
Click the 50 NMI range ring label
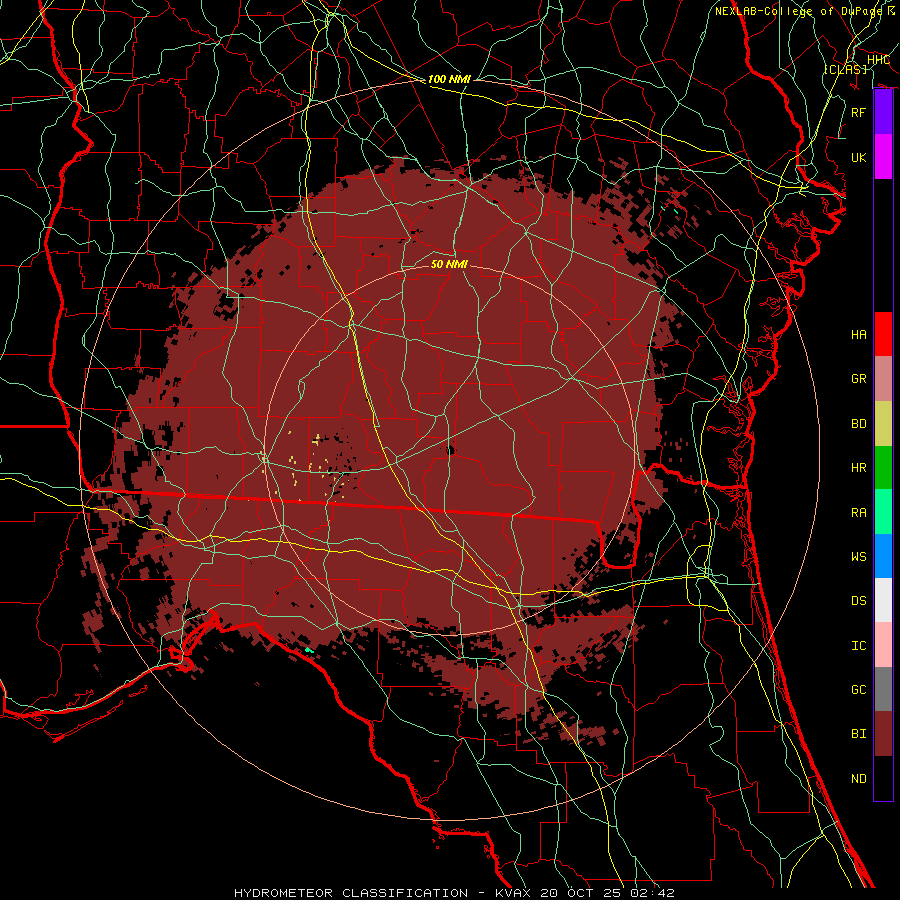point(449,264)
